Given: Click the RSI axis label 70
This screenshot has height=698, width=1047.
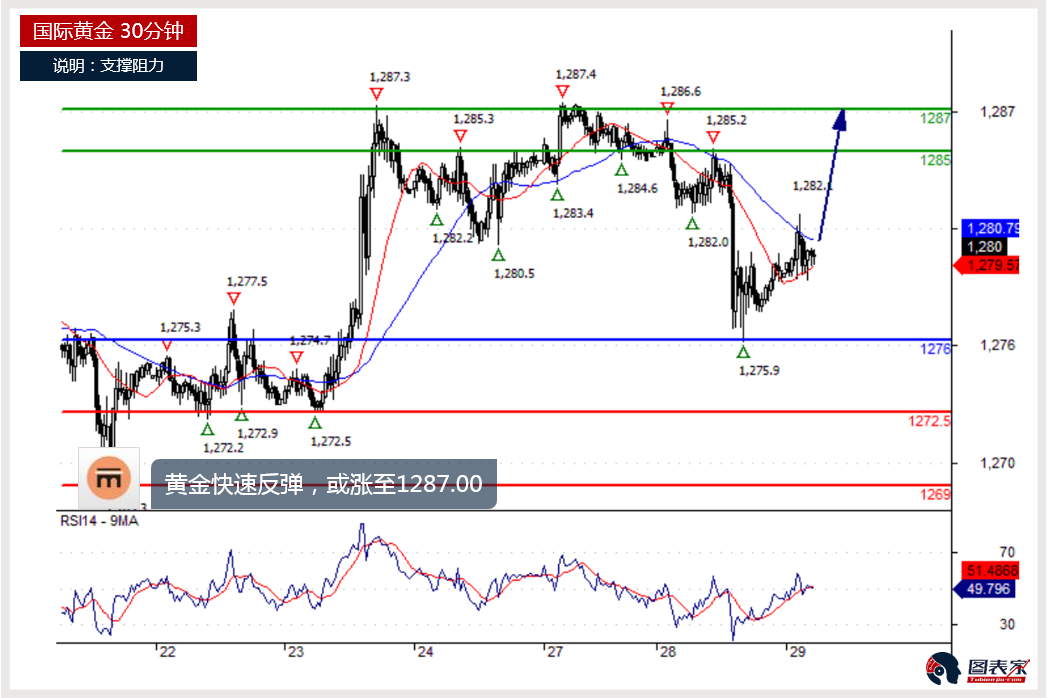Looking at the screenshot, I should (x=1007, y=552).
